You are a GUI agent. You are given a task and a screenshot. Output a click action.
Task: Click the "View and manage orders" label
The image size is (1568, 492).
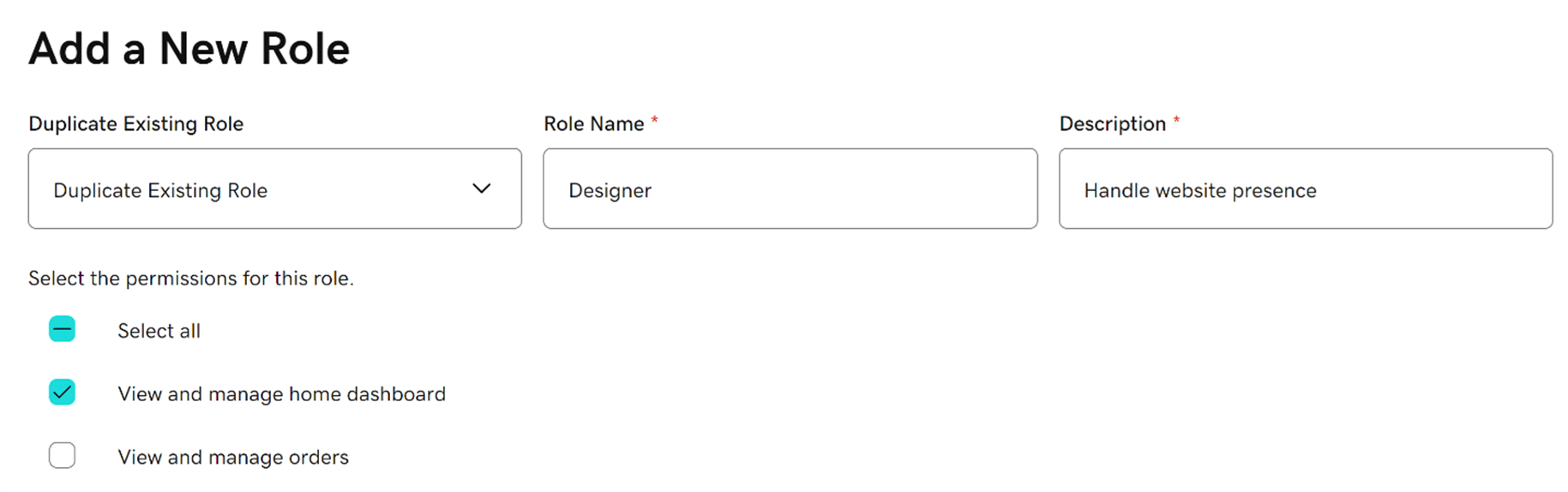(x=233, y=457)
